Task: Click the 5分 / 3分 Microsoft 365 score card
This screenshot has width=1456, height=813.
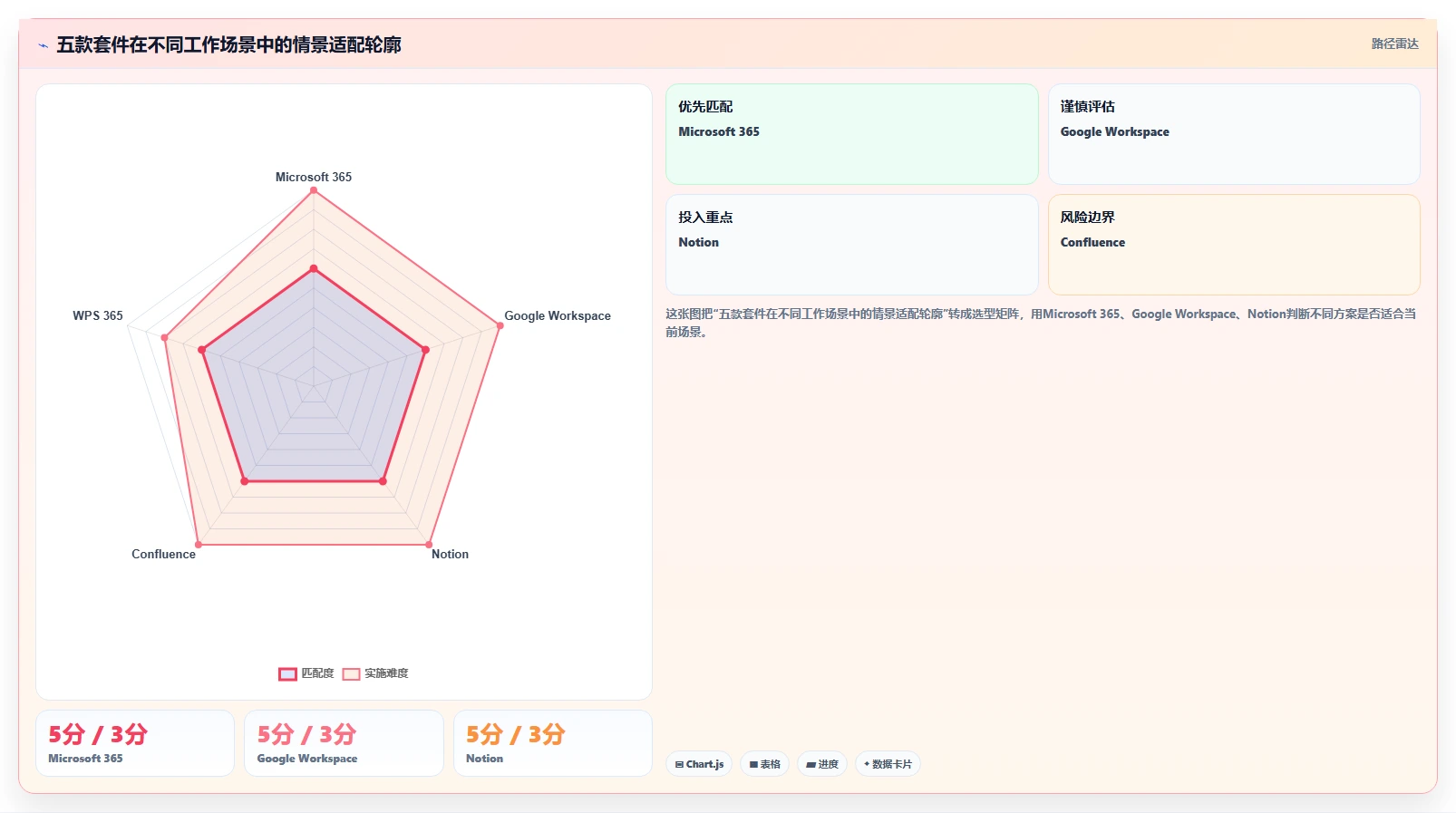Action: tap(135, 743)
